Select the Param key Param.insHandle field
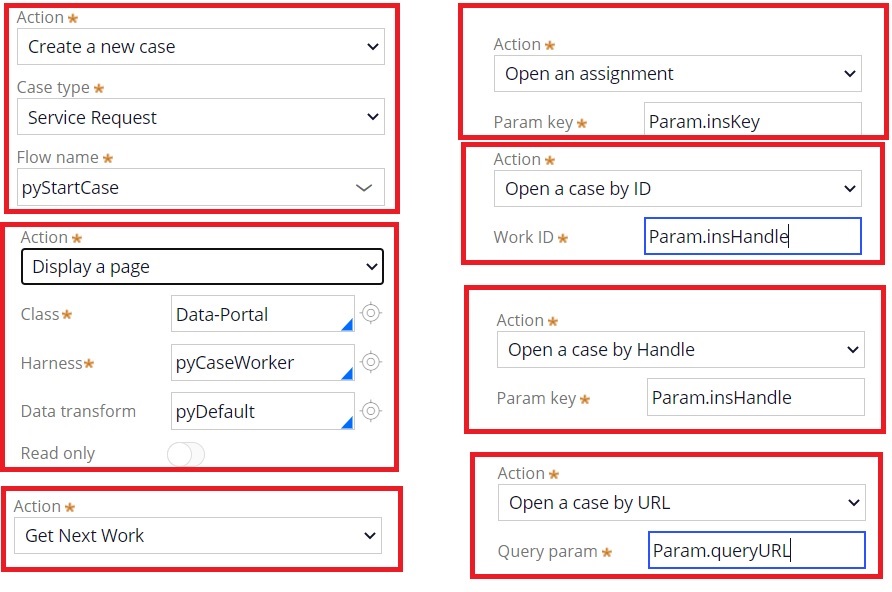The image size is (892, 592). pyautogui.click(x=755, y=397)
